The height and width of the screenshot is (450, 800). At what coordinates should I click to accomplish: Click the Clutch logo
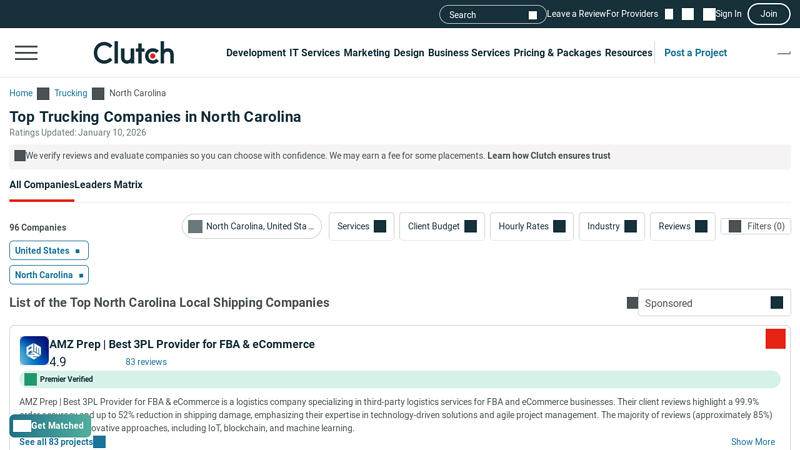[x=134, y=53]
